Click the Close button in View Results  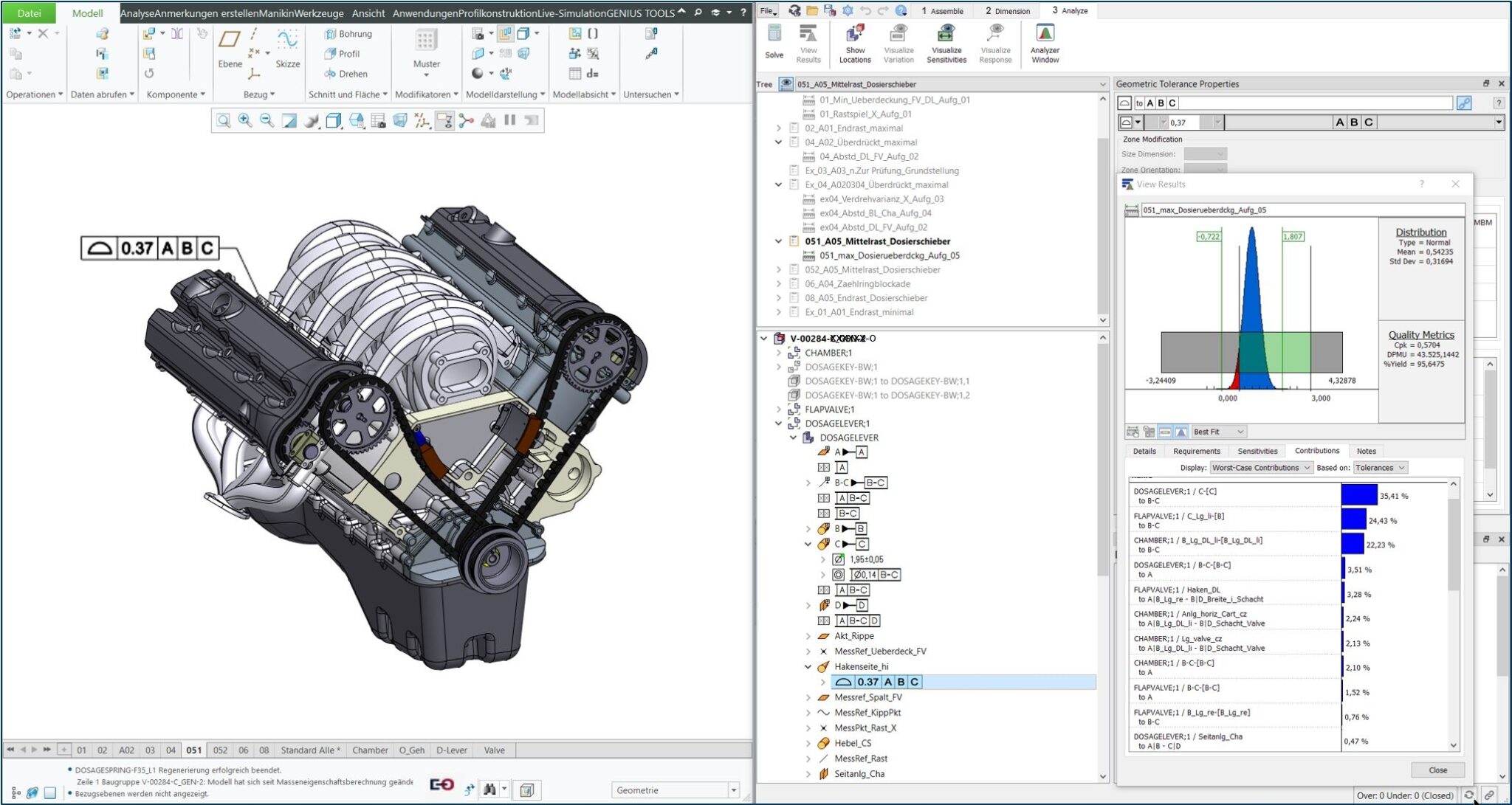point(1437,770)
